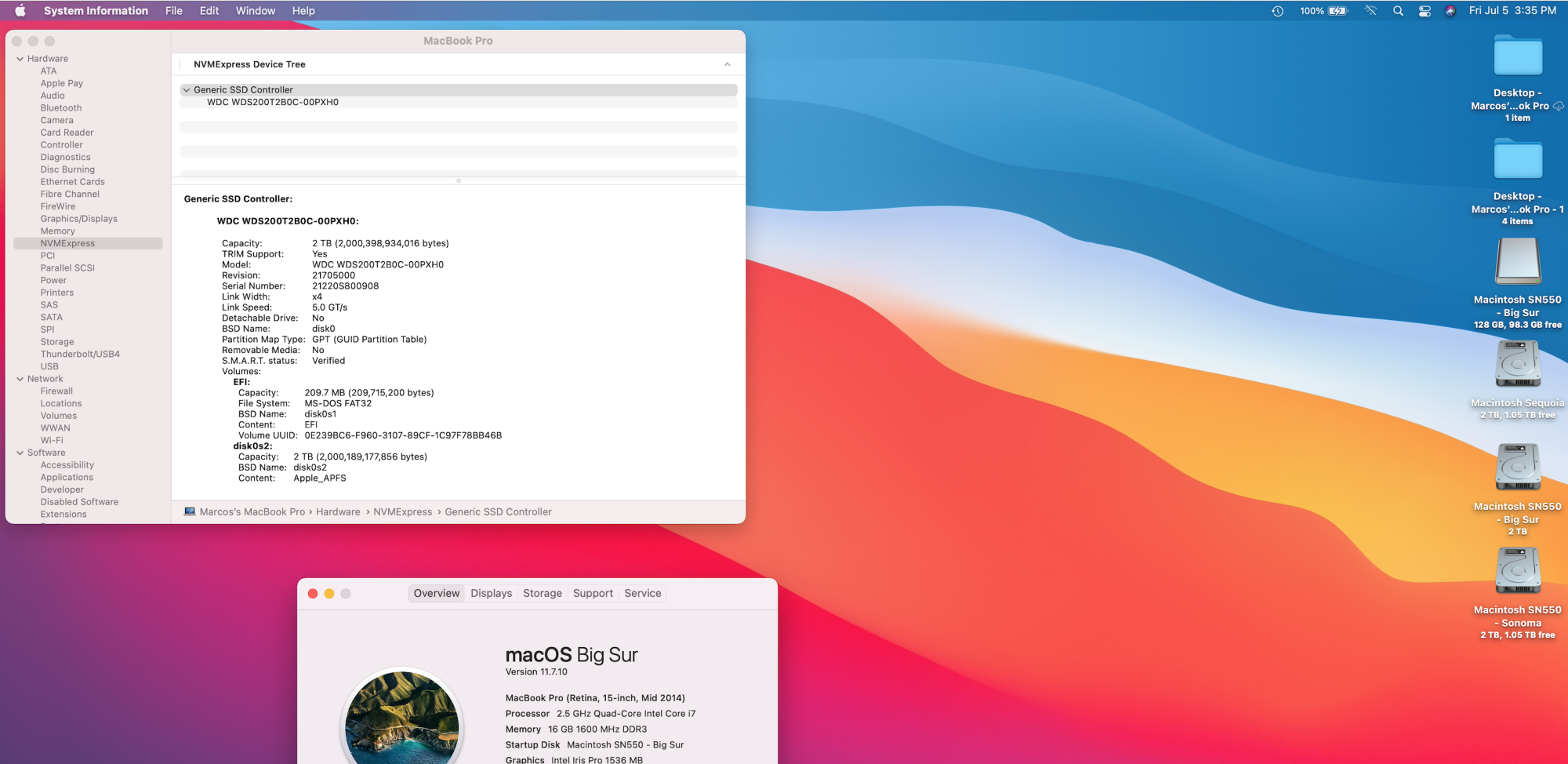Open Siri from the menu bar
The image size is (1568, 764).
pos(1450,11)
